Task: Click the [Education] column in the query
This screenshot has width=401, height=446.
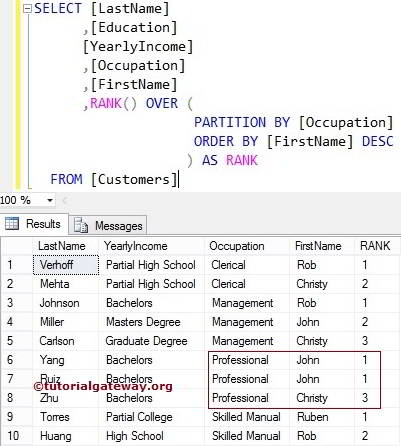Action: (x=134, y=28)
